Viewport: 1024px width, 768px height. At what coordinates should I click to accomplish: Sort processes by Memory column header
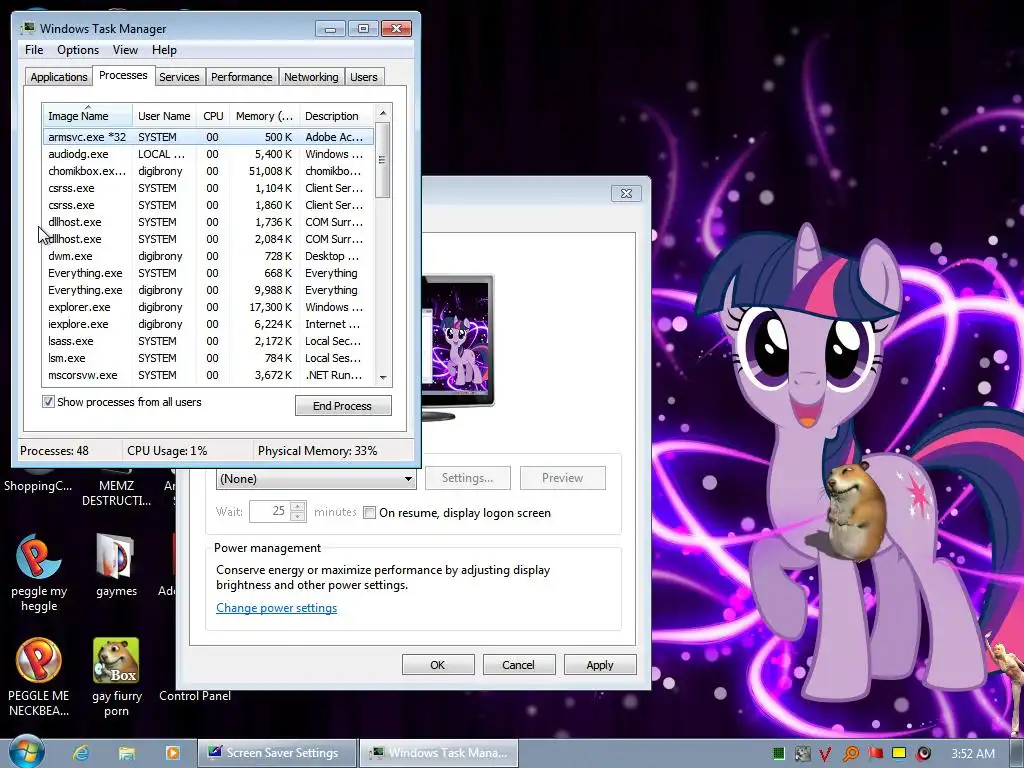(264, 116)
